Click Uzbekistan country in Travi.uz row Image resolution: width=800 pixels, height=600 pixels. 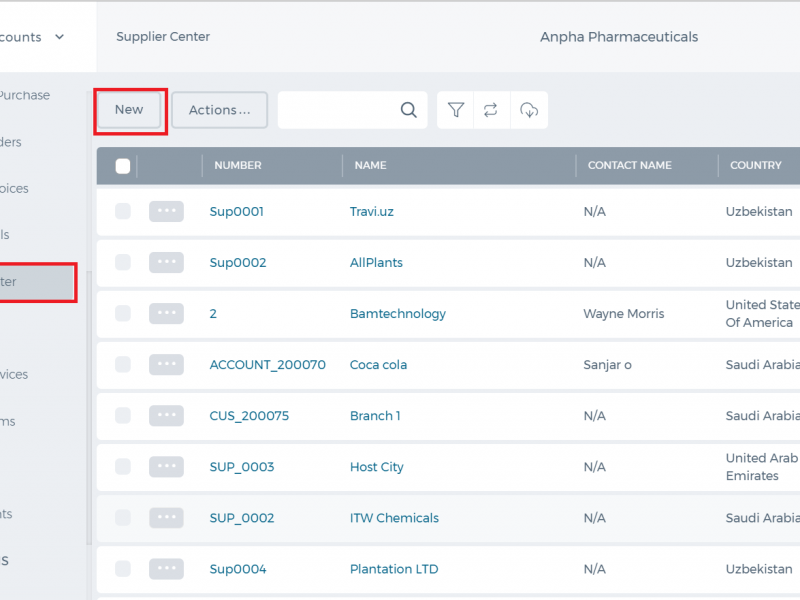tap(759, 212)
